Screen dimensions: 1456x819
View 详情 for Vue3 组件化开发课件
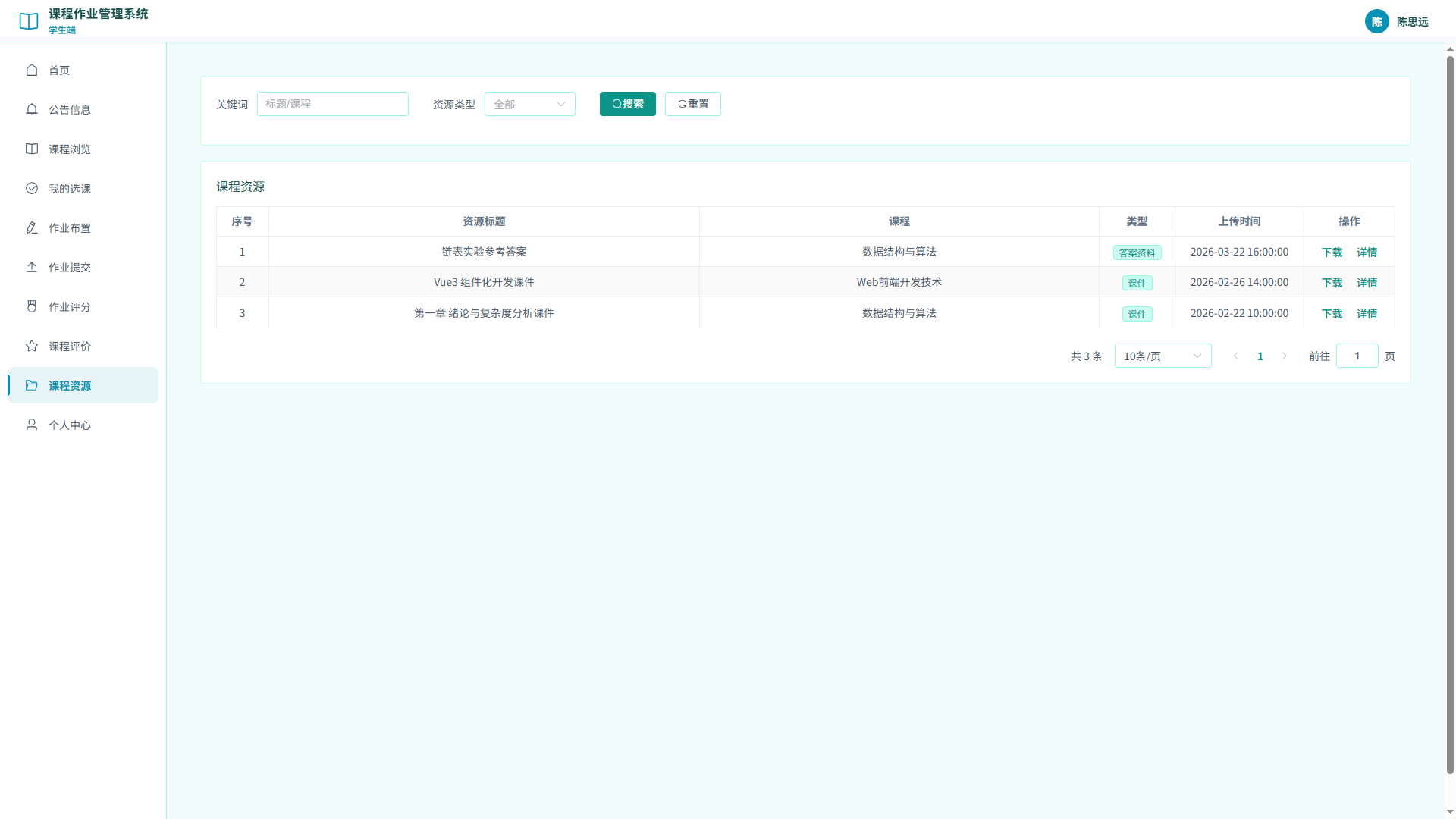coord(1367,283)
